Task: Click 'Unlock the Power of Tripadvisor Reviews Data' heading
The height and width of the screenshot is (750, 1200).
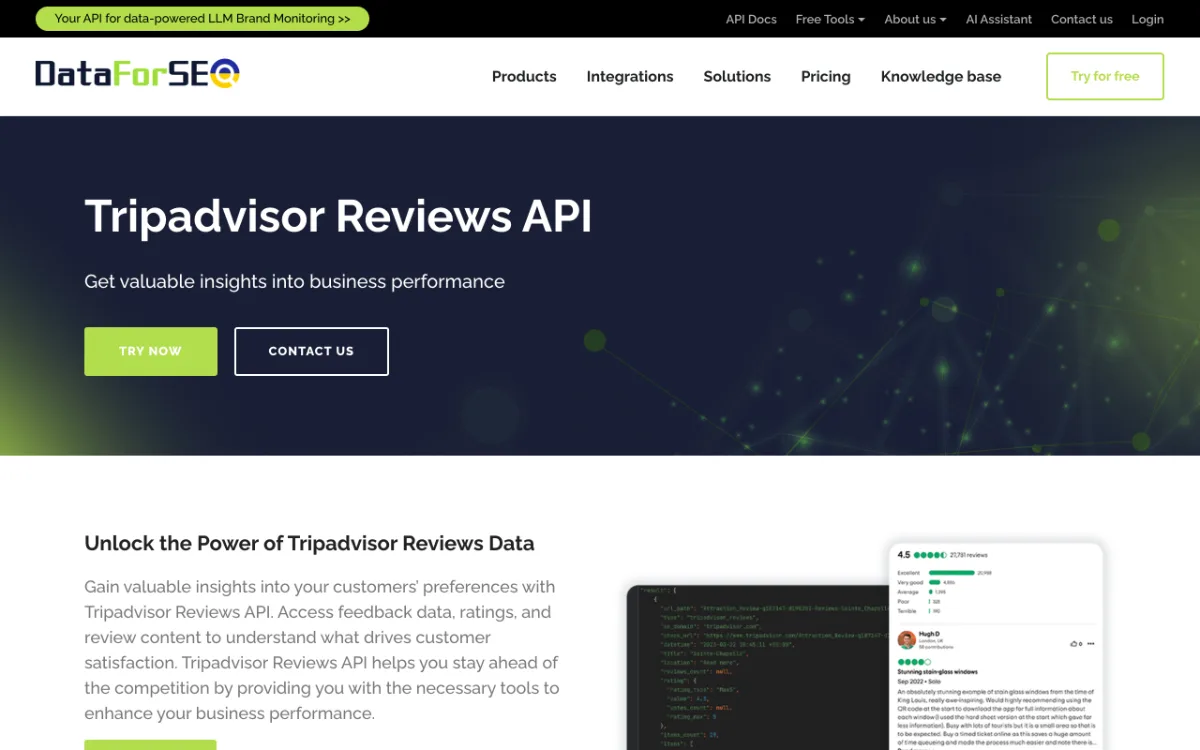Action: pos(309,543)
